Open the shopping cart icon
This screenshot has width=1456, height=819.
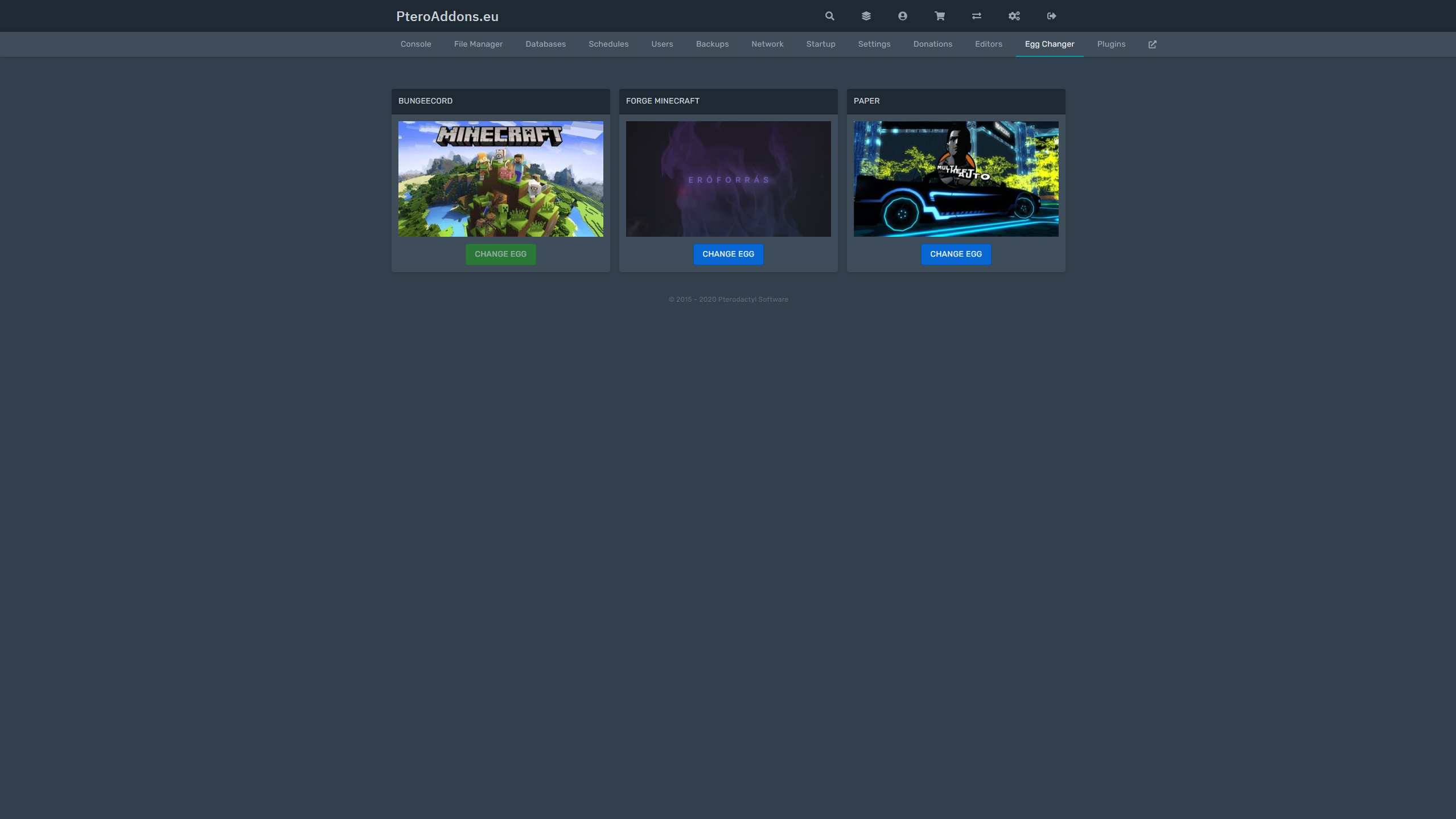coord(939,16)
